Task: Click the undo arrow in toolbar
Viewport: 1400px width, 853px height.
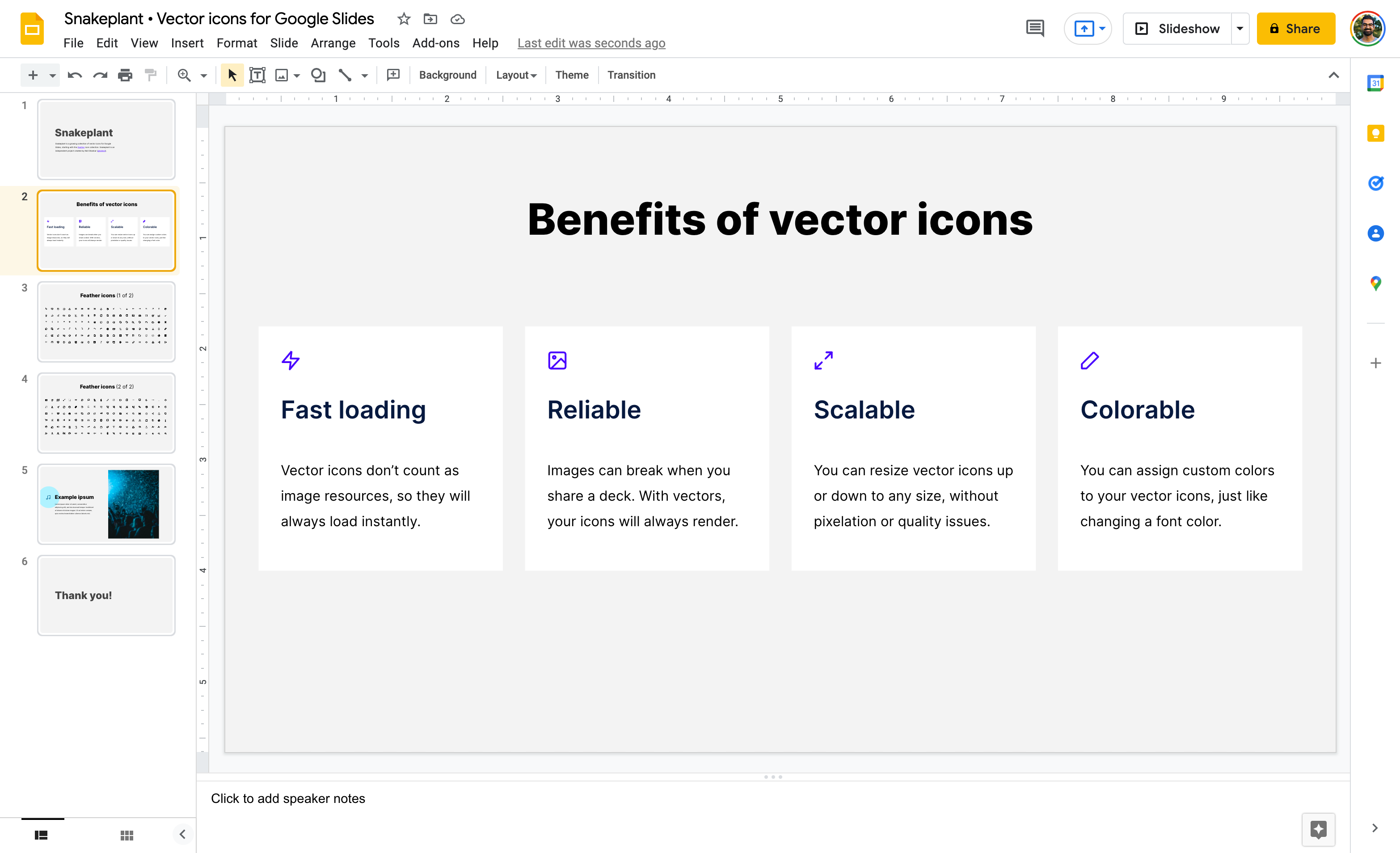Action: pyautogui.click(x=75, y=75)
